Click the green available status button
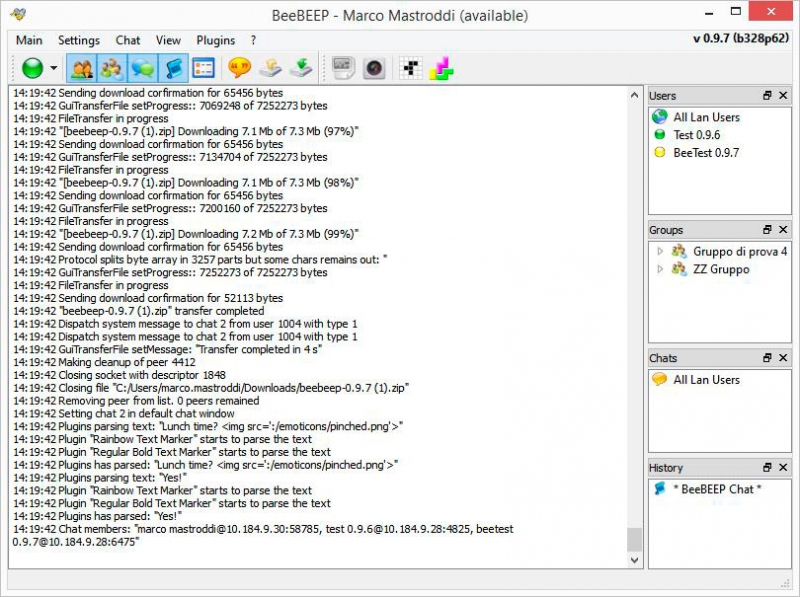 coord(33,68)
